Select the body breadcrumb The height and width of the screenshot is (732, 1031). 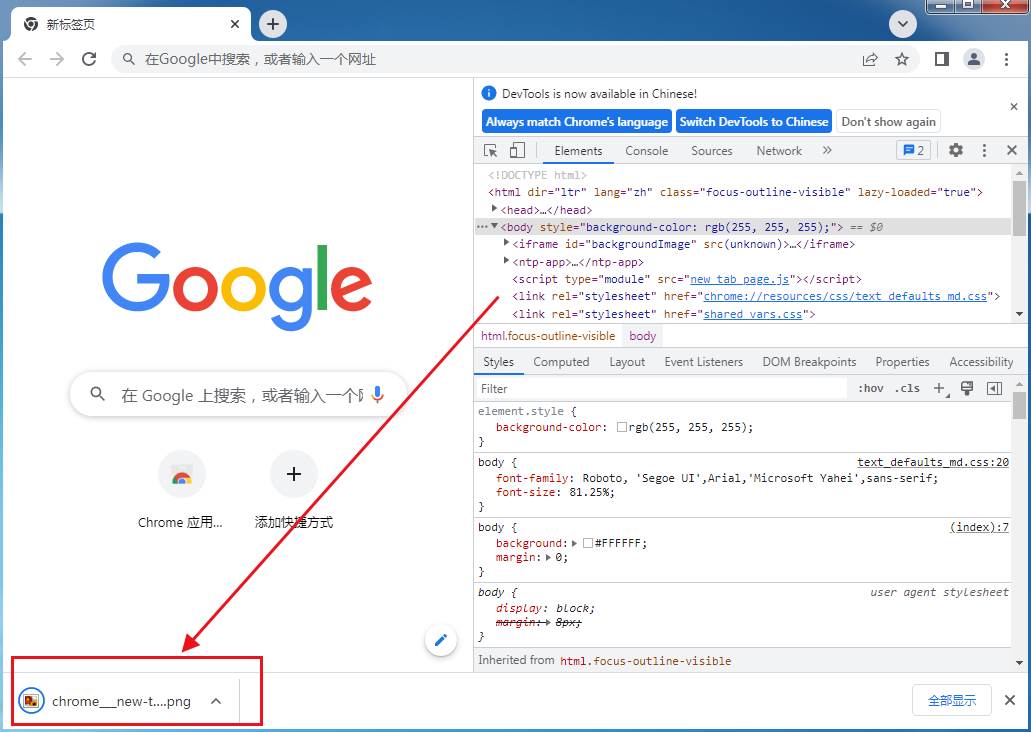(642, 336)
